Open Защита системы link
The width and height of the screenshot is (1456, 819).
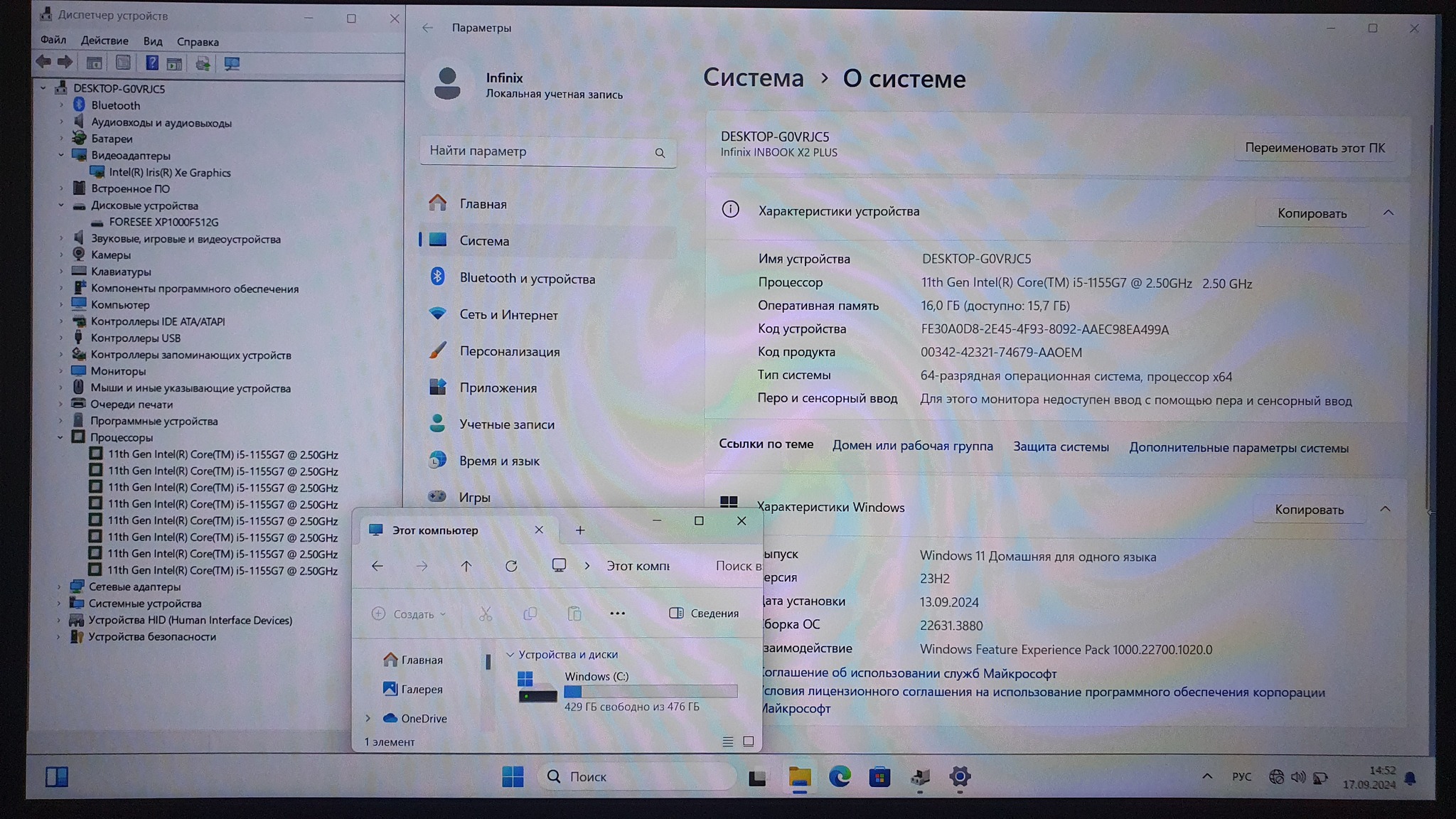point(1061,447)
